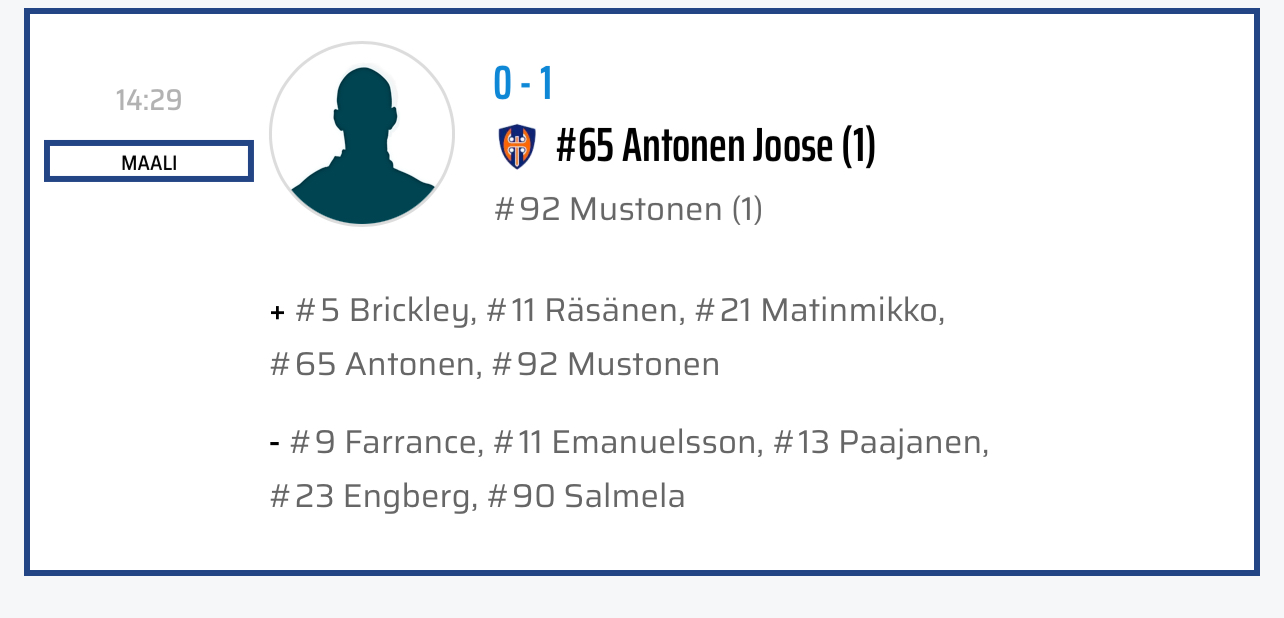Click #21 Matinmikko player name
The image size is (1284, 618).
[x=819, y=311]
